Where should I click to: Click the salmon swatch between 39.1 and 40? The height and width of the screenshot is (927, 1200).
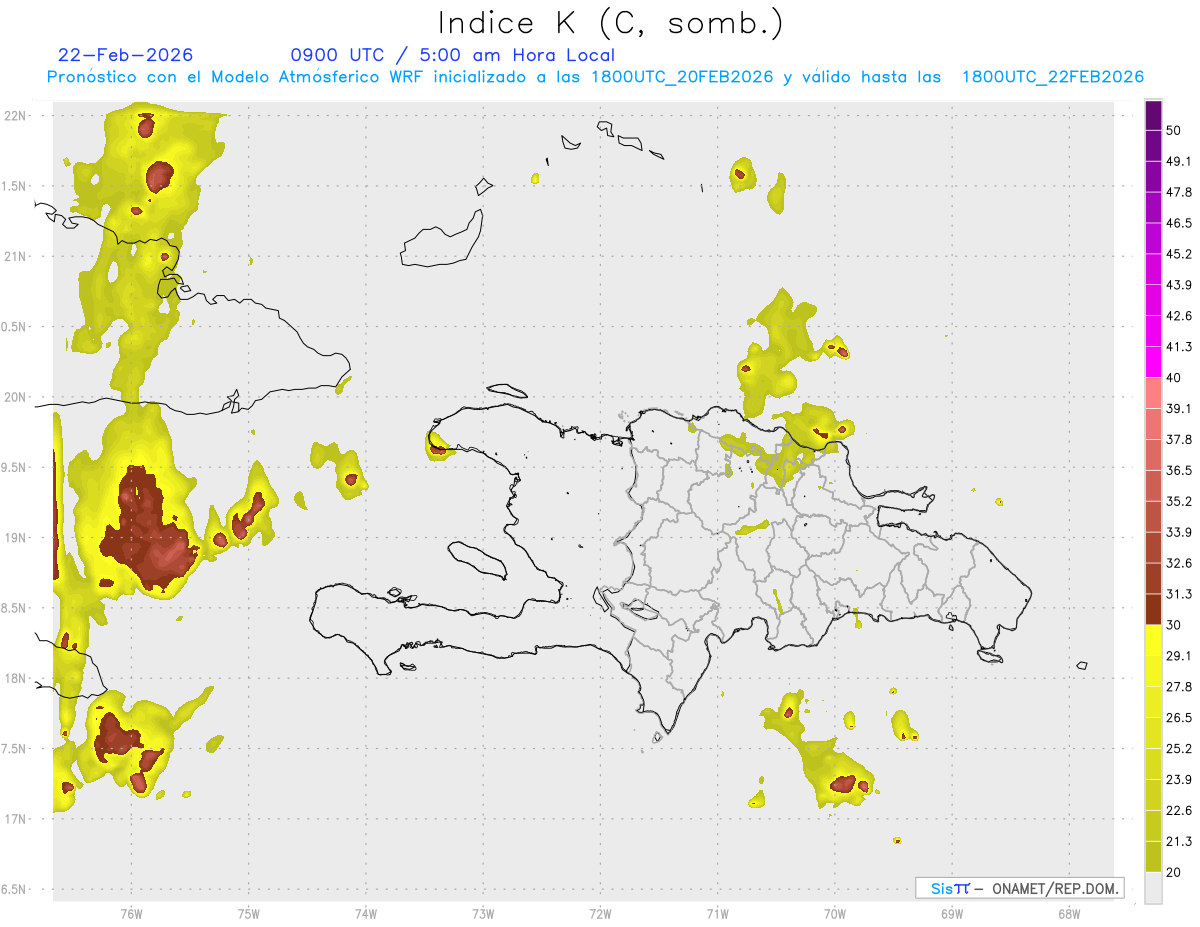1153,393
